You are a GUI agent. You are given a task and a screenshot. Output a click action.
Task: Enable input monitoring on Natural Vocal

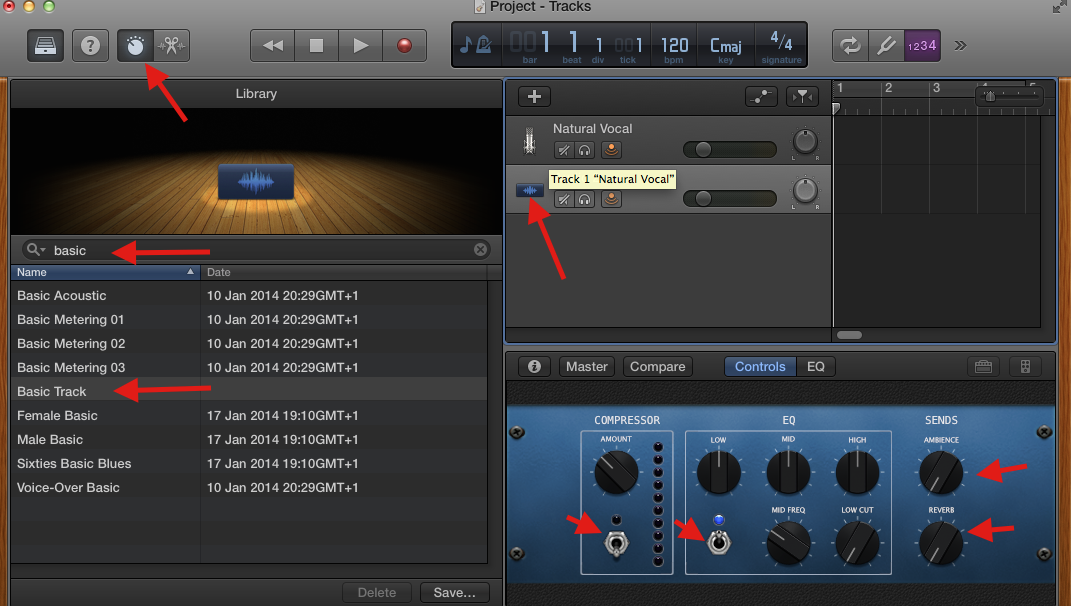coord(611,150)
